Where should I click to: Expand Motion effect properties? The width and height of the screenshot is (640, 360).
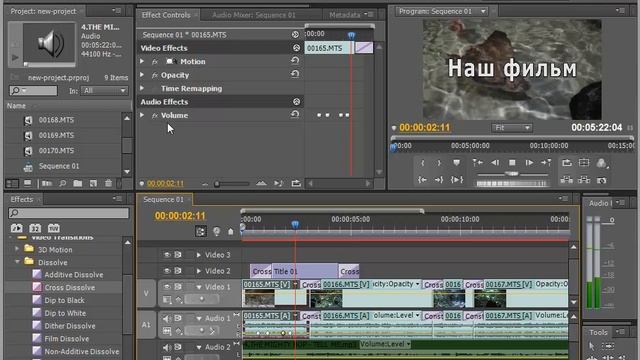tap(142, 61)
